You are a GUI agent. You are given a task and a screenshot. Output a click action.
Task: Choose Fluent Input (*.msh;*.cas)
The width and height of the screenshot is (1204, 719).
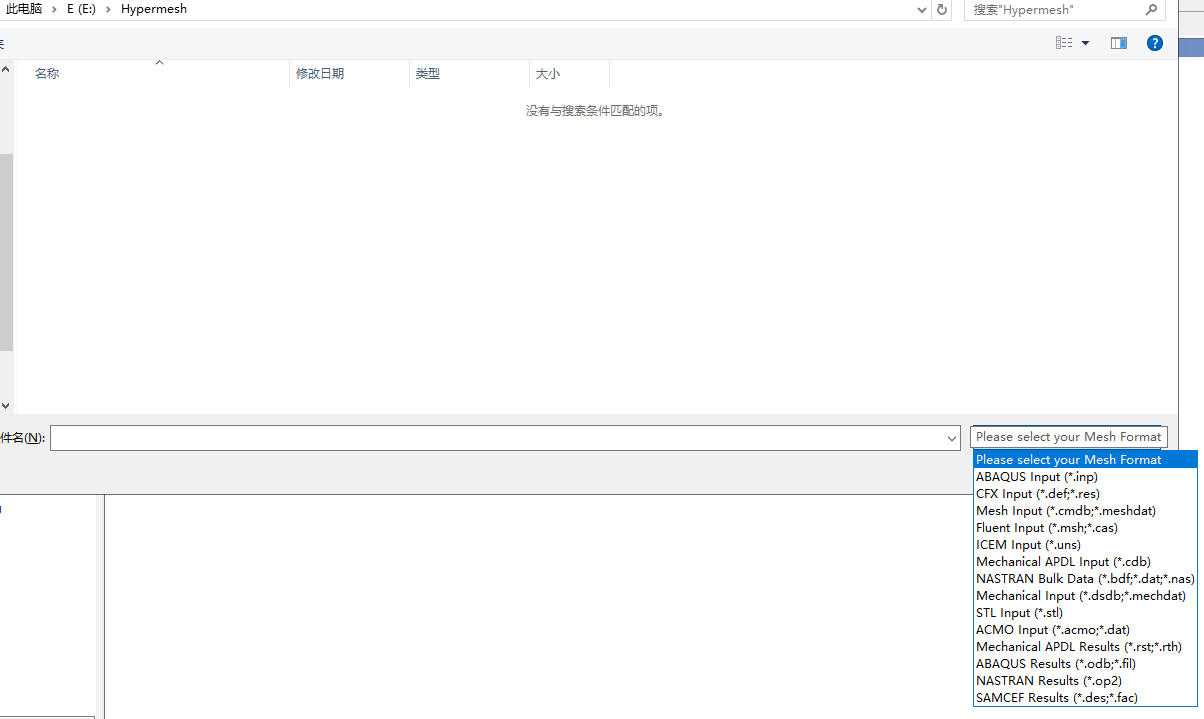click(1085, 528)
